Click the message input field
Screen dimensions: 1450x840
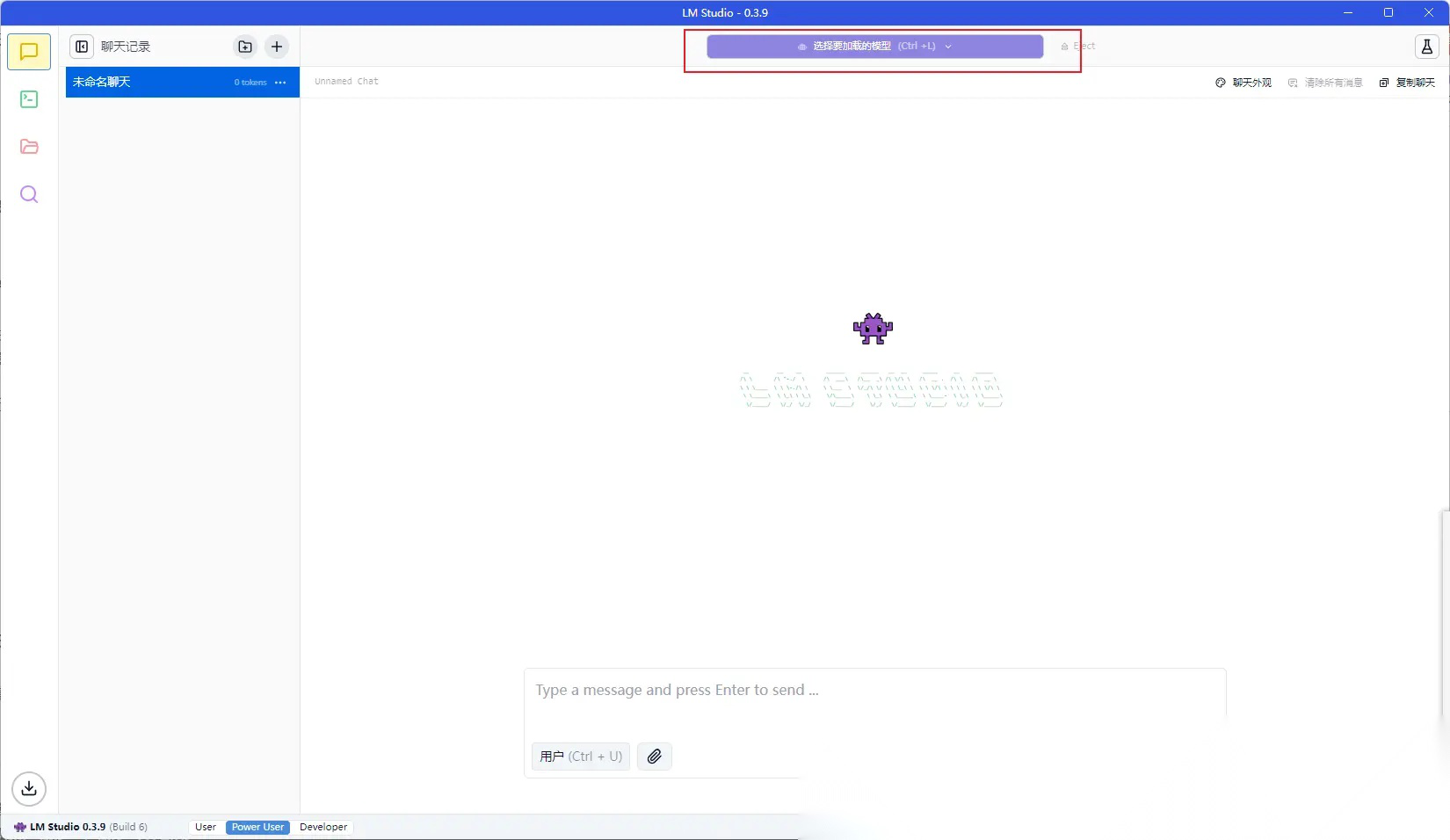(x=874, y=692)
